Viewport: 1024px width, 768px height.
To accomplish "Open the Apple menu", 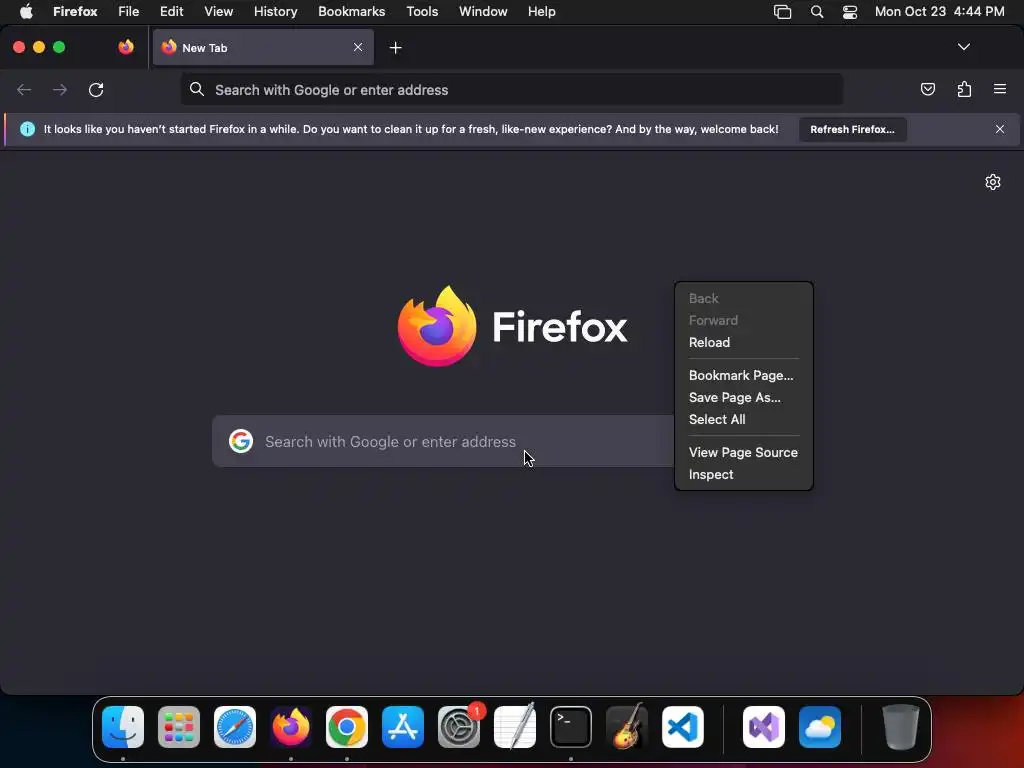I will [x=26, y=12].
